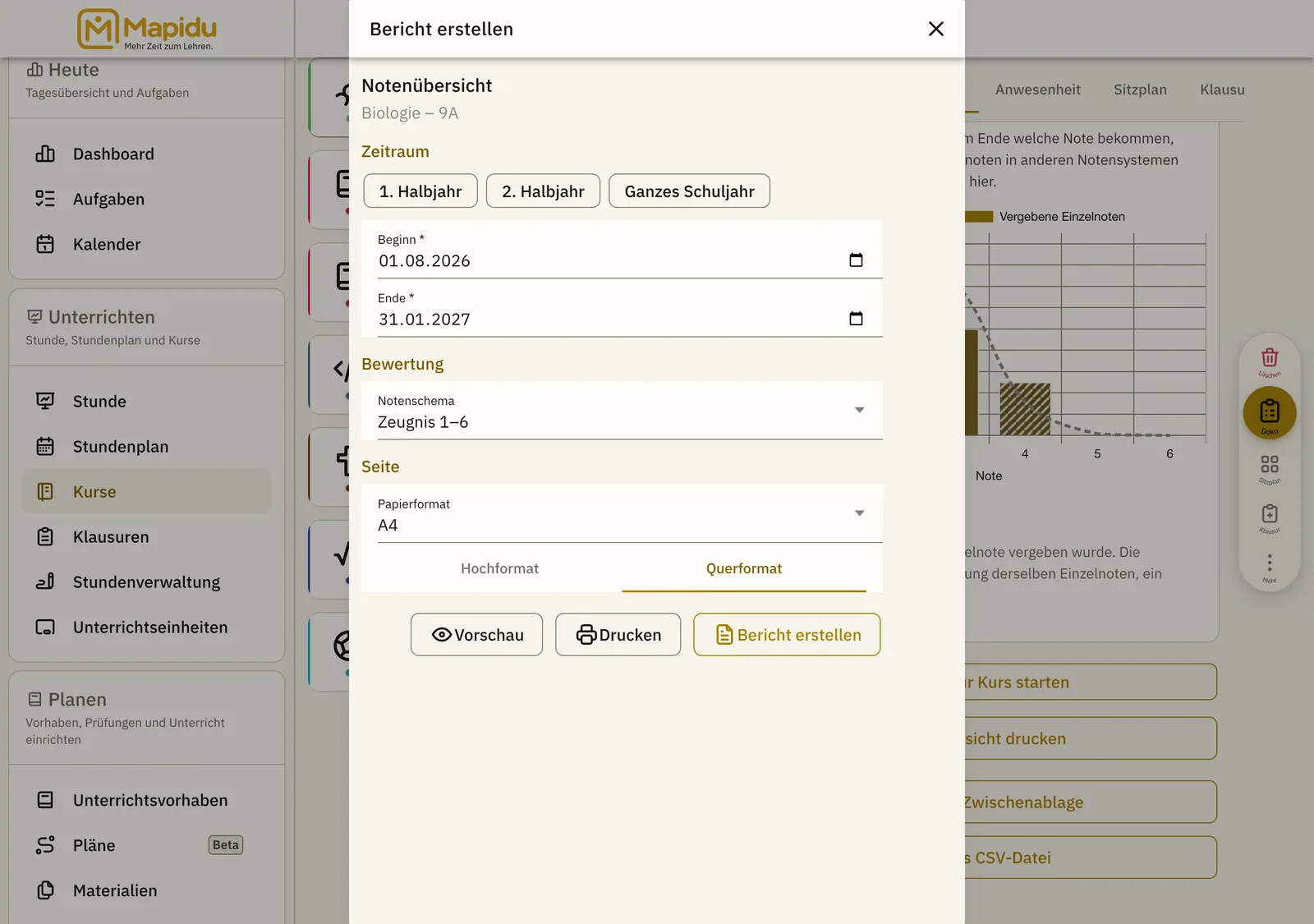Open calendar picker for Ende date
The image size is (1314, 924).
click(x=856, y=319)
